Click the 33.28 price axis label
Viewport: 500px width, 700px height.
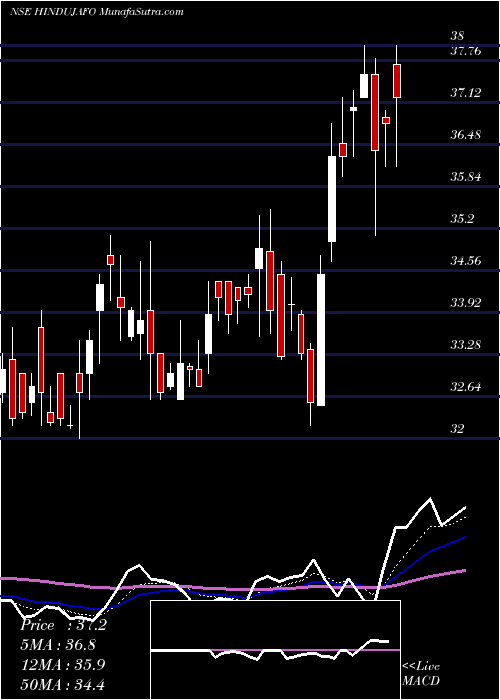click(465, 345)
